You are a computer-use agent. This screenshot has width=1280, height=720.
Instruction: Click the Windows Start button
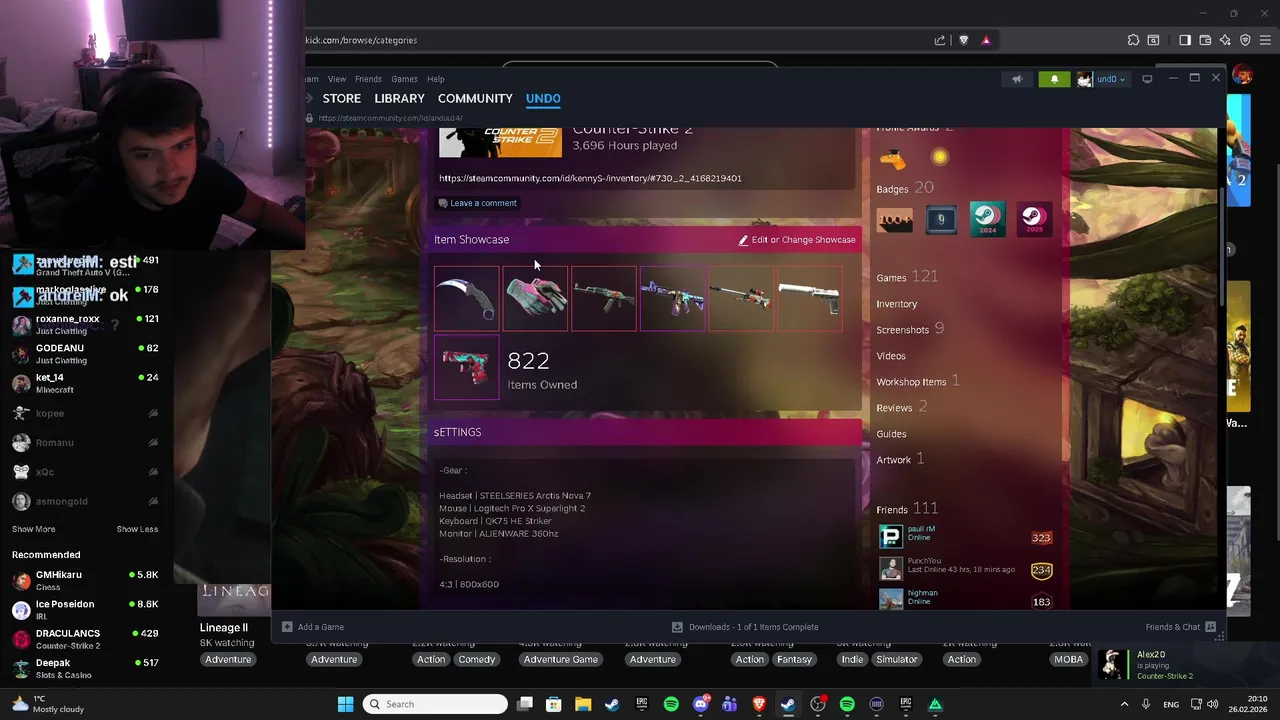[345, 704]
